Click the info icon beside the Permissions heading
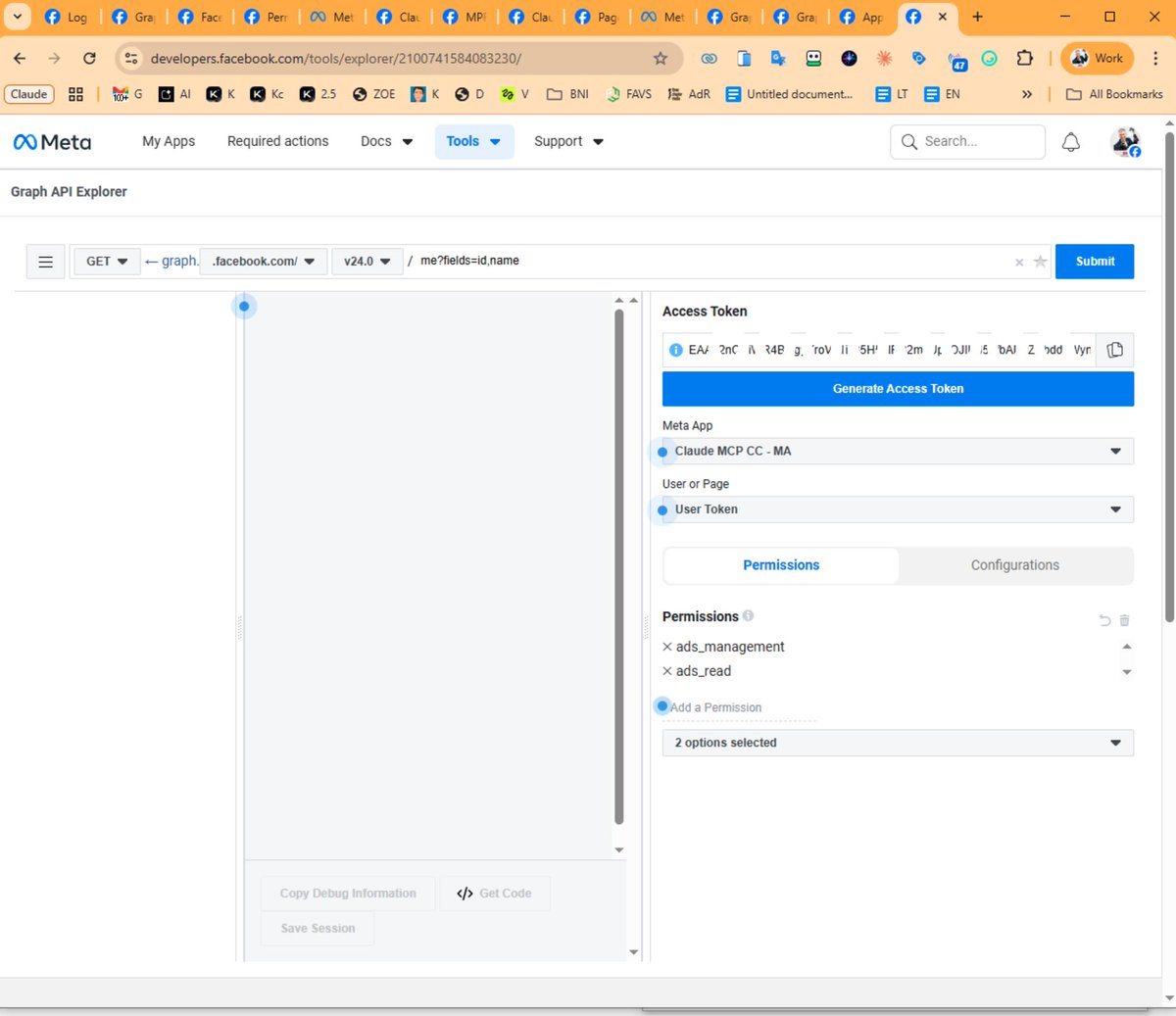This screenshot has height=1016, width=1176. click(748, 616)
